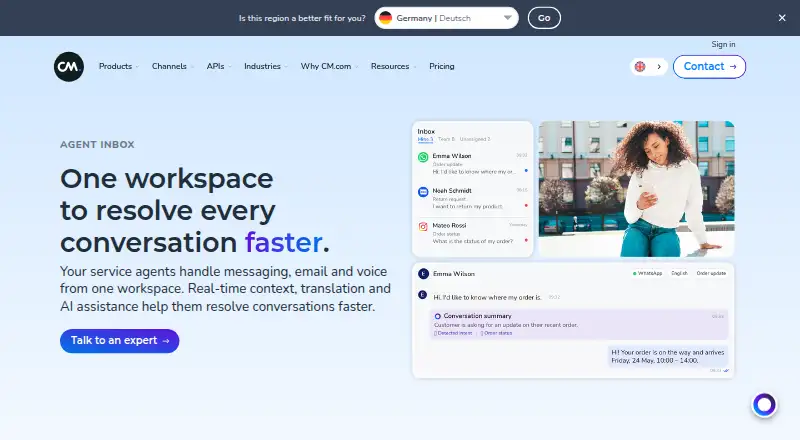
Task: Open the chat widget bubble
Action: click(x=764, y=405)
